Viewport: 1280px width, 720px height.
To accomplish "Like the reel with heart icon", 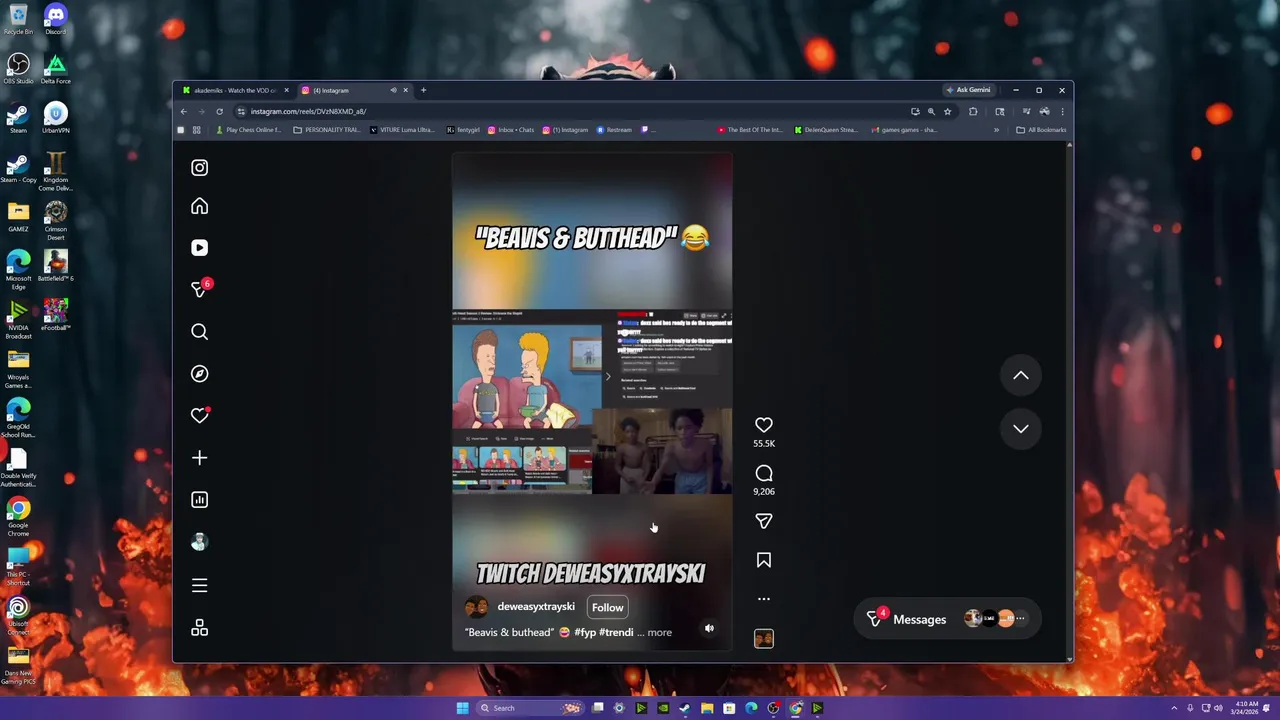I will (764, 425).
